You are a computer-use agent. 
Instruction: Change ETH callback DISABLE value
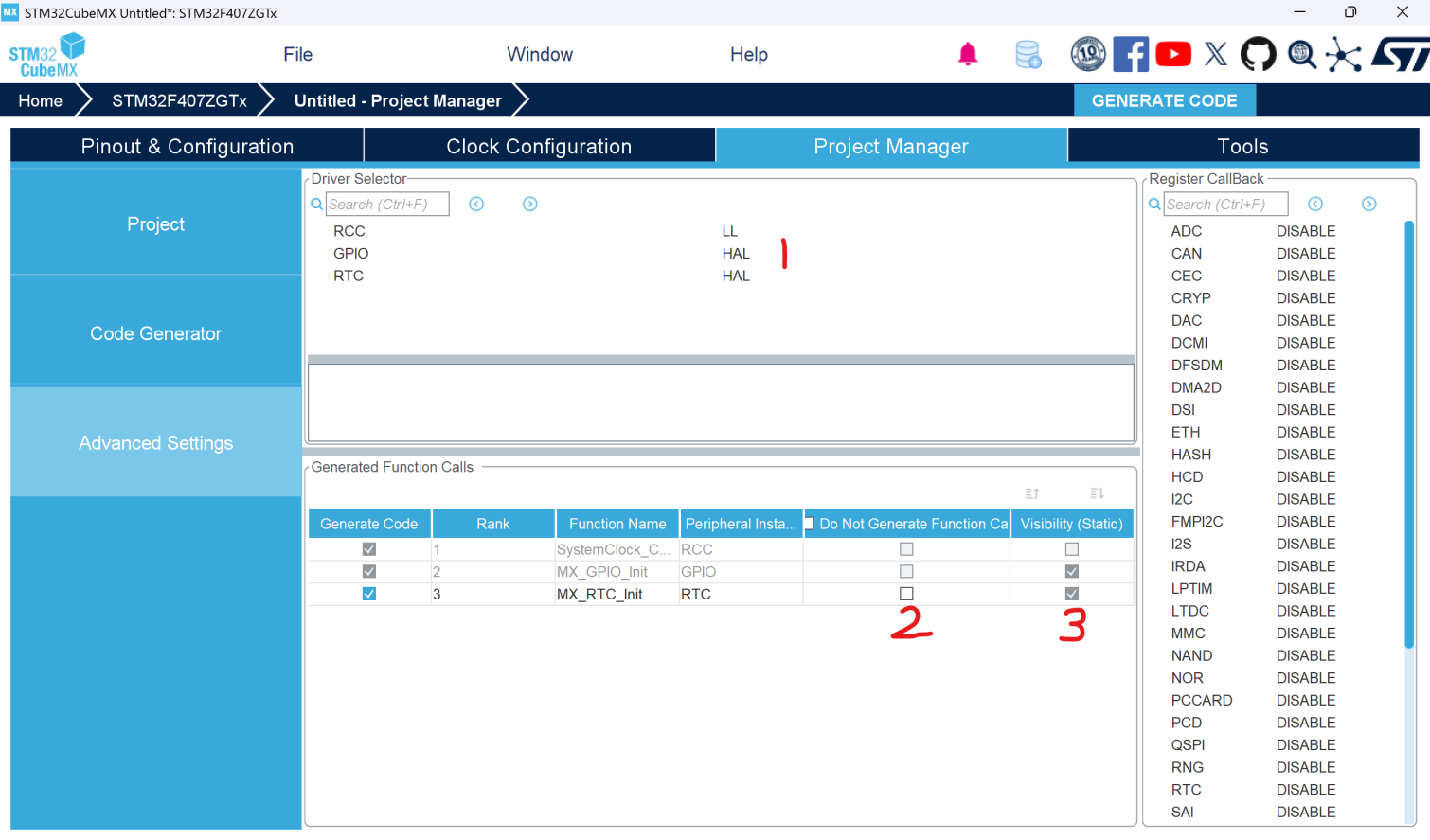1306,432
